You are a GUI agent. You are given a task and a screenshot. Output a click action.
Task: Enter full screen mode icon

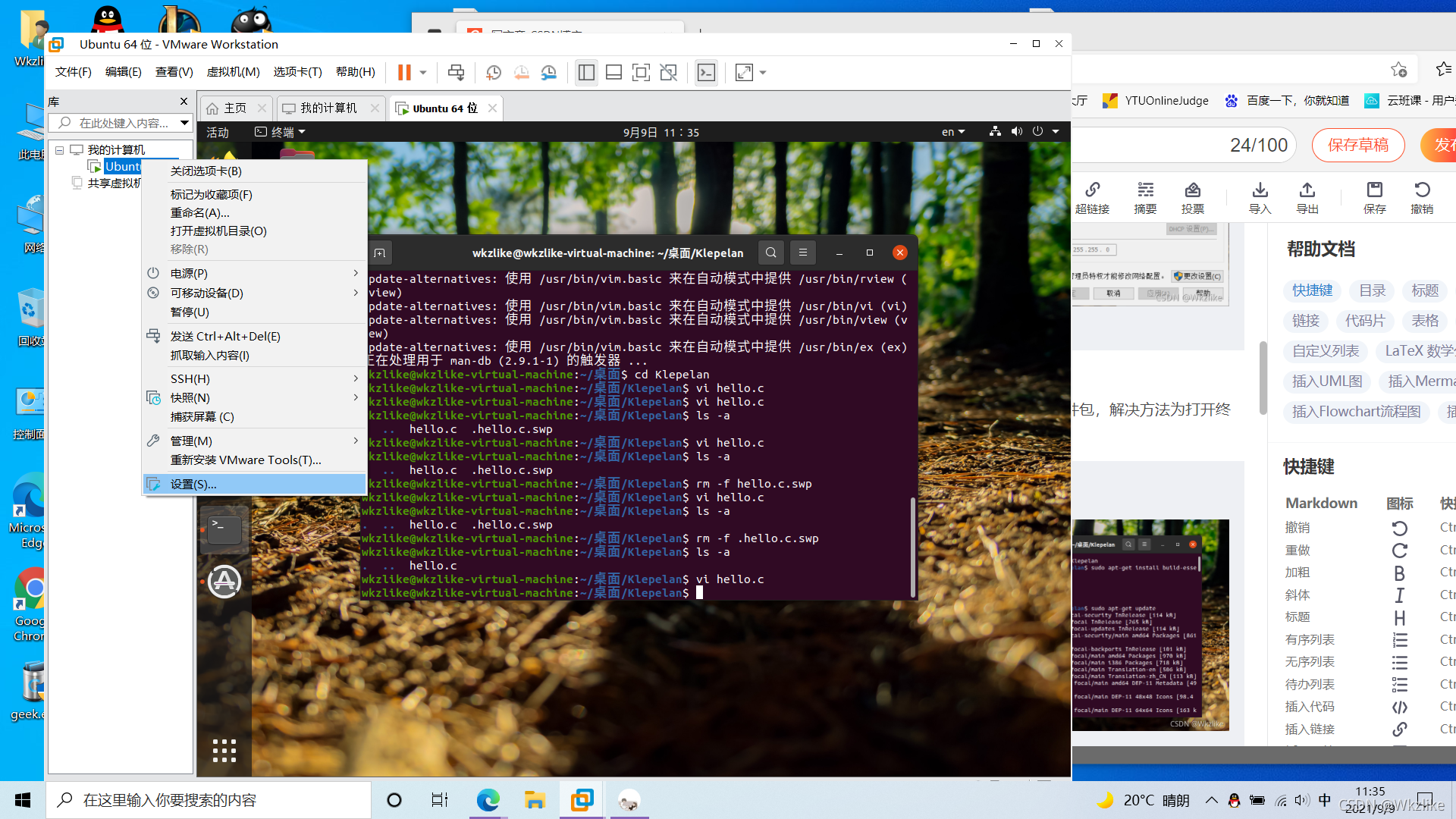641,73
